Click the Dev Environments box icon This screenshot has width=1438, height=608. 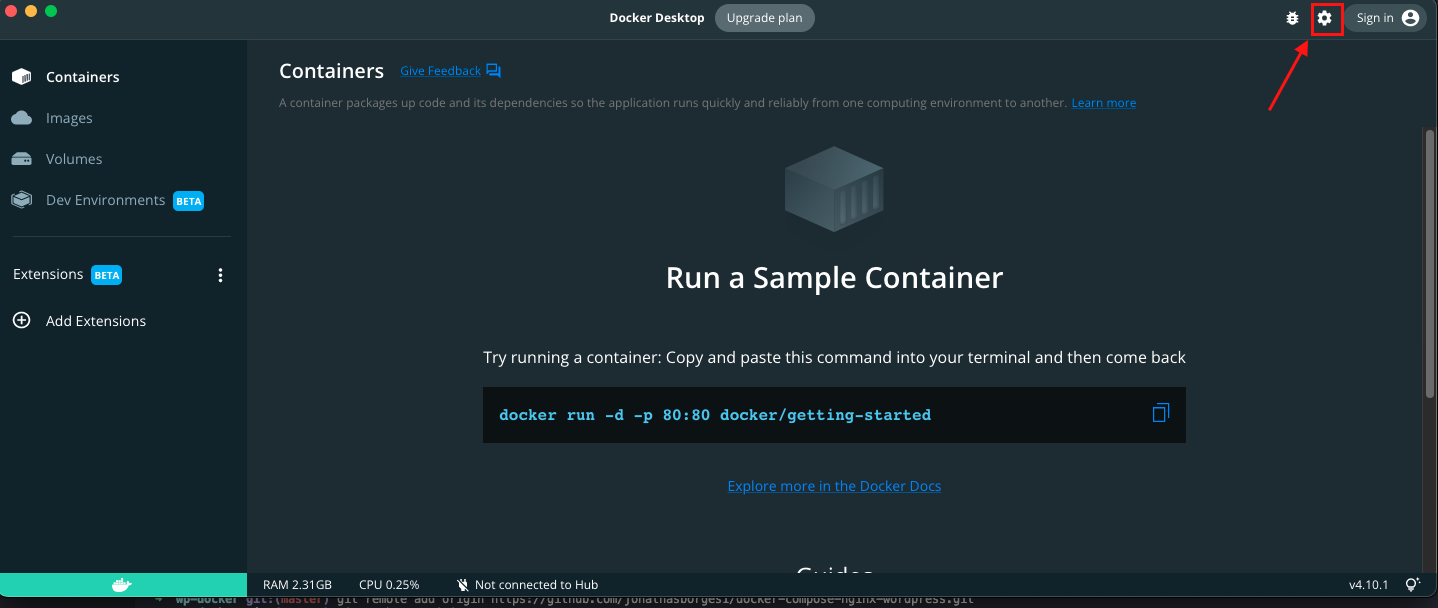point(21,200)
